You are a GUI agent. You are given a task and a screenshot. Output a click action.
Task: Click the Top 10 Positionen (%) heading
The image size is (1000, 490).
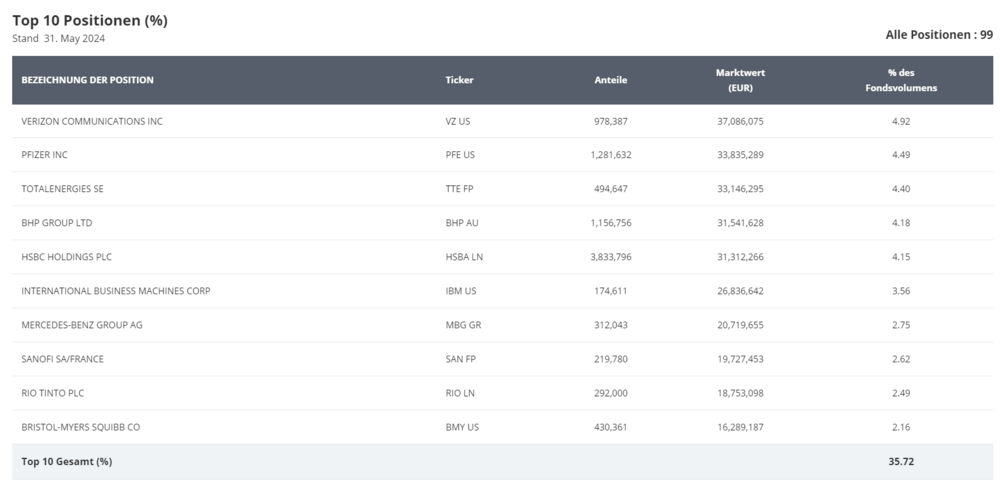pyautogui.click(x=90, y=20)
